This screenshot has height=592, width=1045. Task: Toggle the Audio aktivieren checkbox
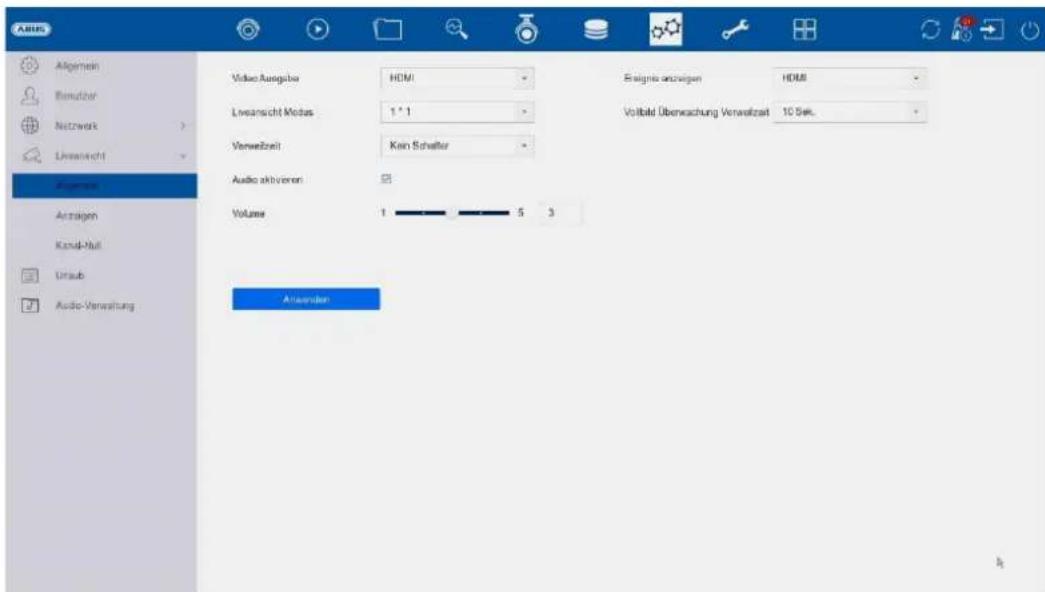pos(386,179)
